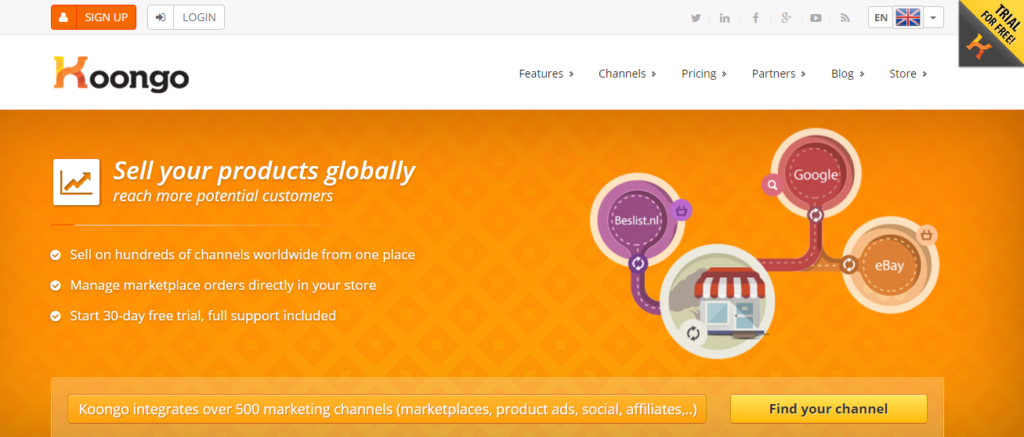Open the YouTube channel icon
The width and height of the screenshot is (1024, 437).
pyautogui.click(x=816, y=18)
